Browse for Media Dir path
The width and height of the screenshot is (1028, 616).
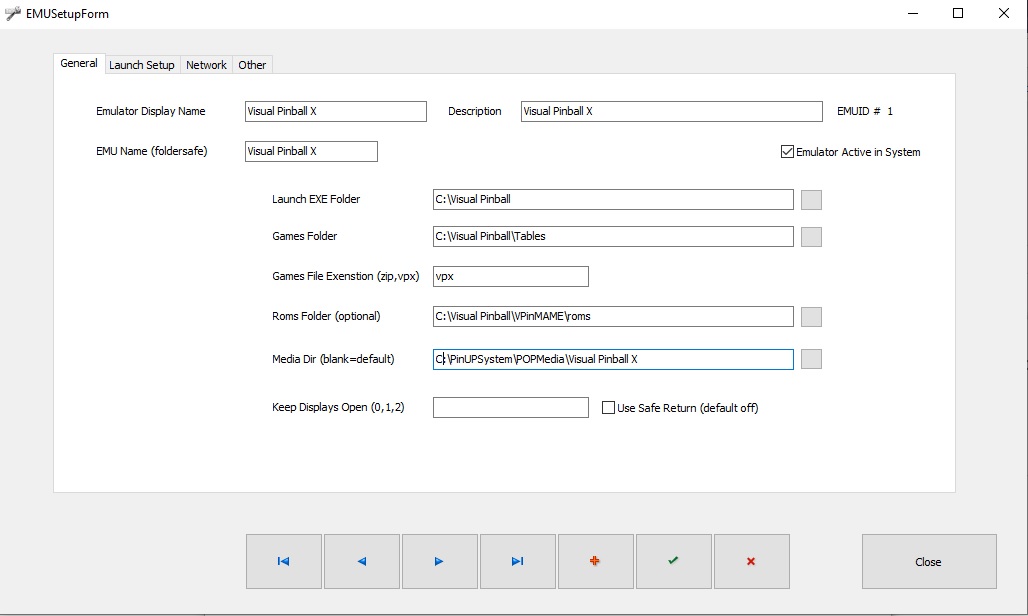pyautogui.click(x=811, y=359)
